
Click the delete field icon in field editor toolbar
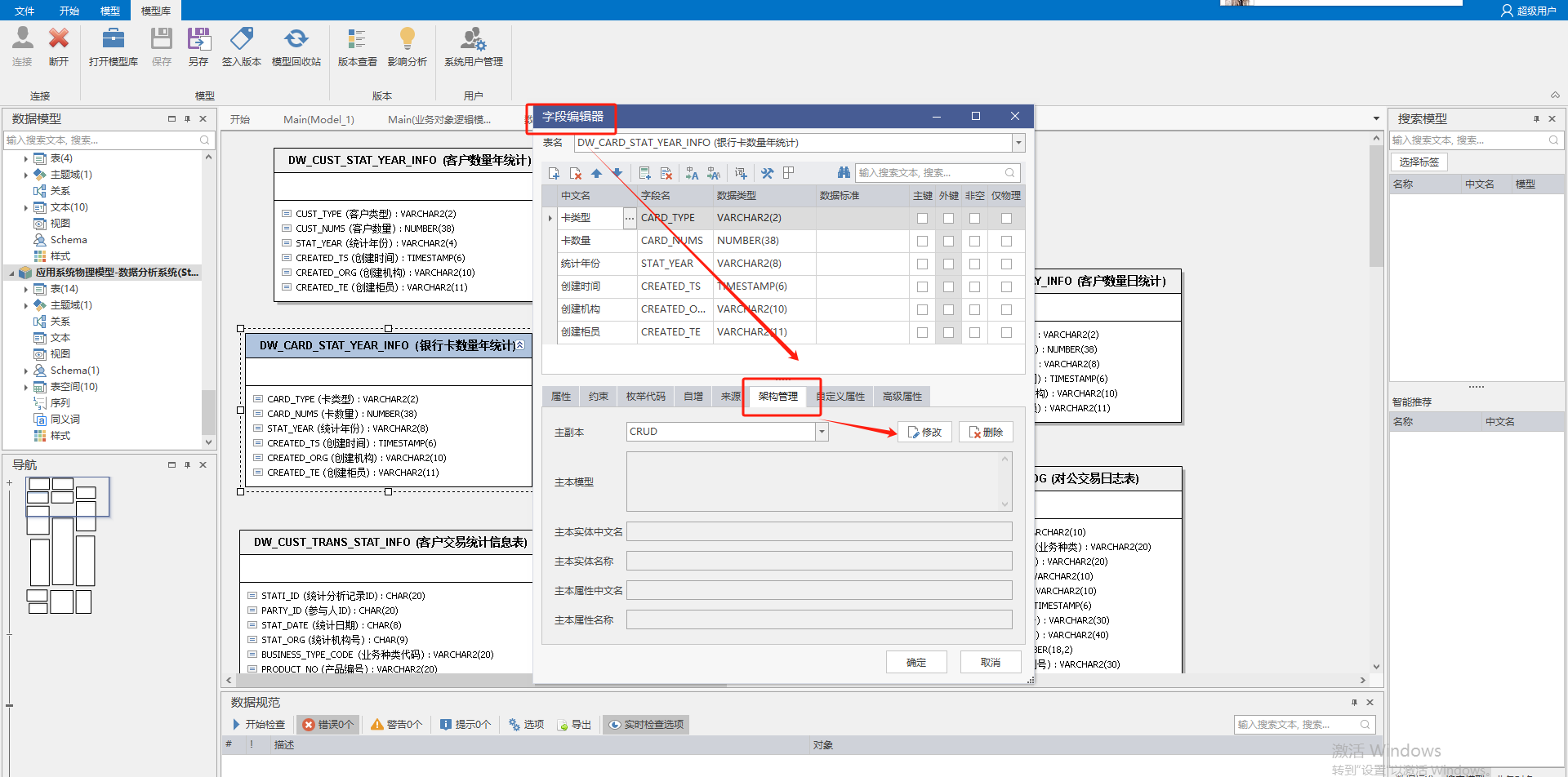[x=576, y=173]
